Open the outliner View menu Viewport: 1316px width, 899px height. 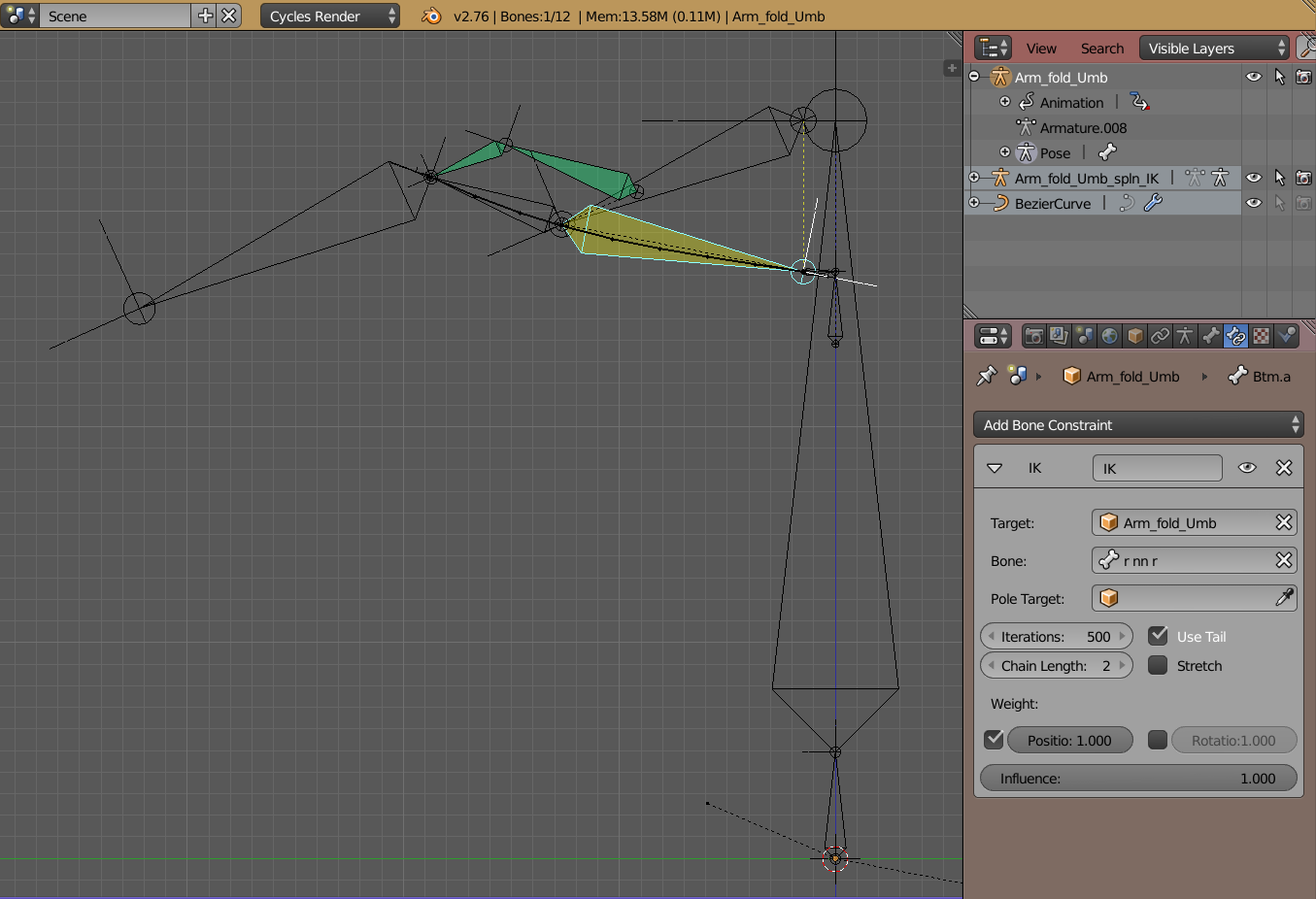(x=1041, y=48)
